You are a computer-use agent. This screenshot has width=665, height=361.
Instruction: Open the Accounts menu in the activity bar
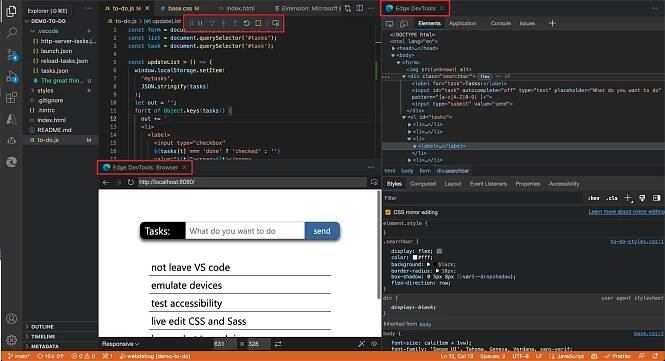pyautogui.click(x=11, y=318)
